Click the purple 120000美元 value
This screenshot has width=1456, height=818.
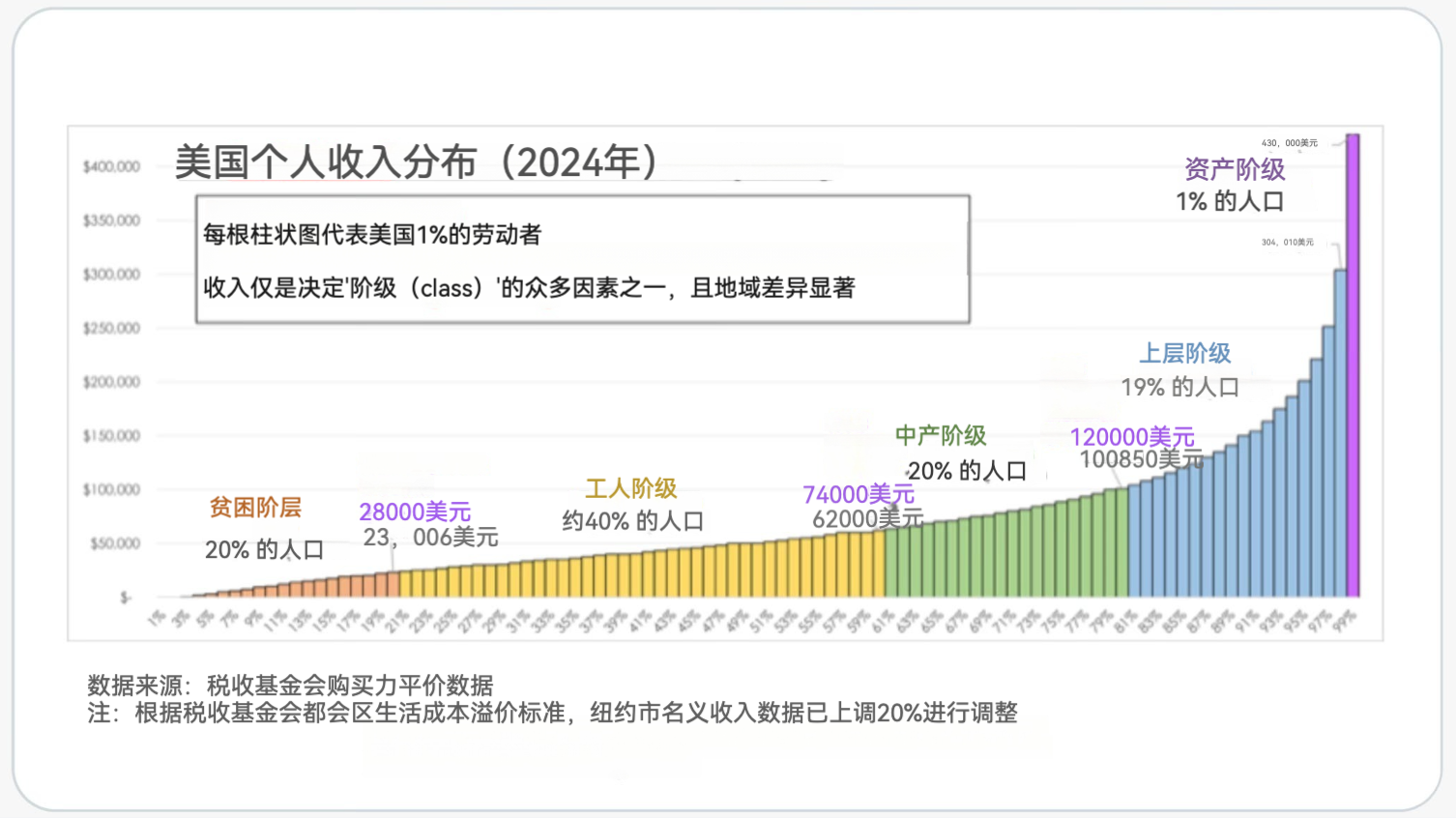(1131, 438)
